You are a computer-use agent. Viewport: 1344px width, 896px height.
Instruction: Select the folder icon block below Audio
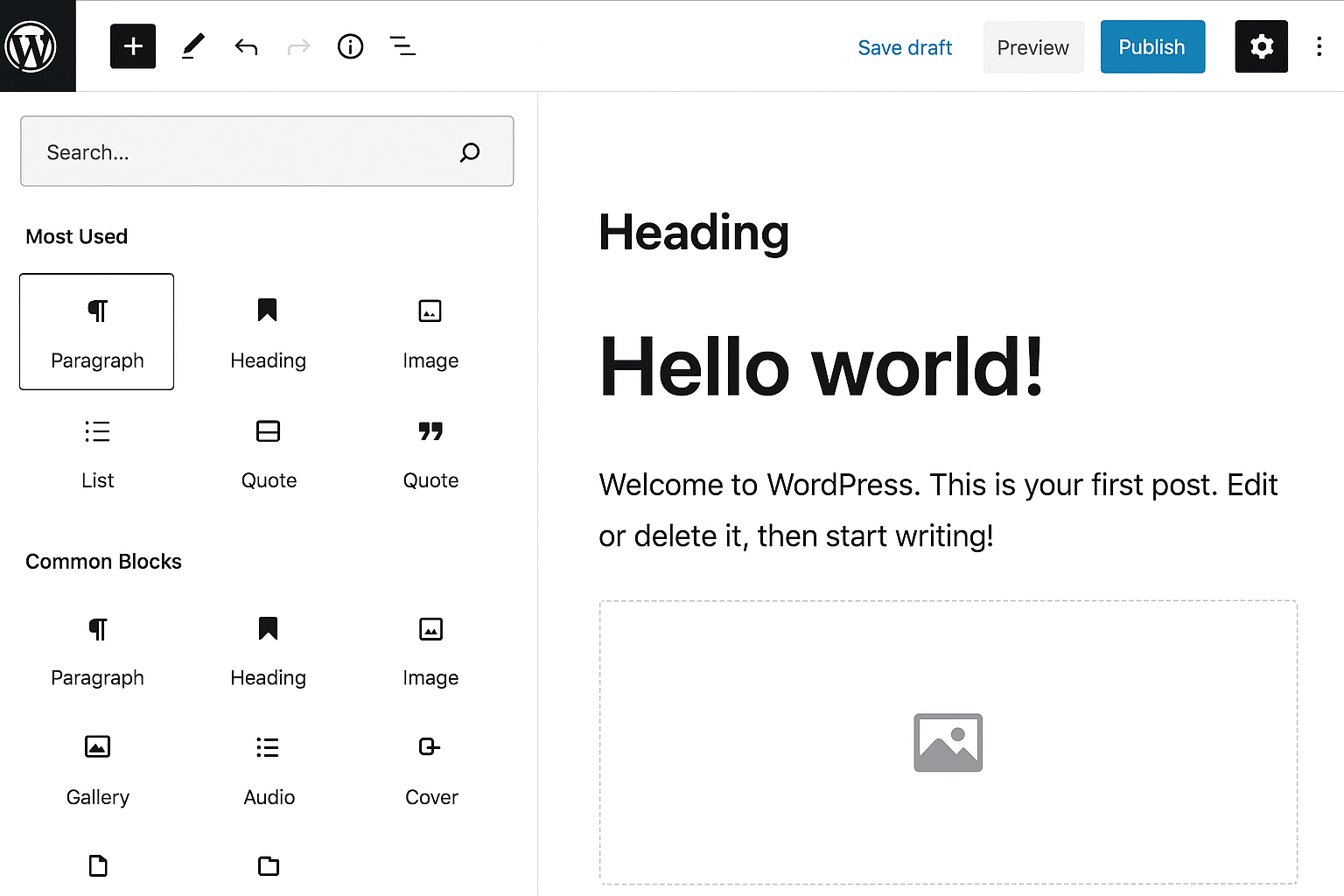[x=269, y=865]
